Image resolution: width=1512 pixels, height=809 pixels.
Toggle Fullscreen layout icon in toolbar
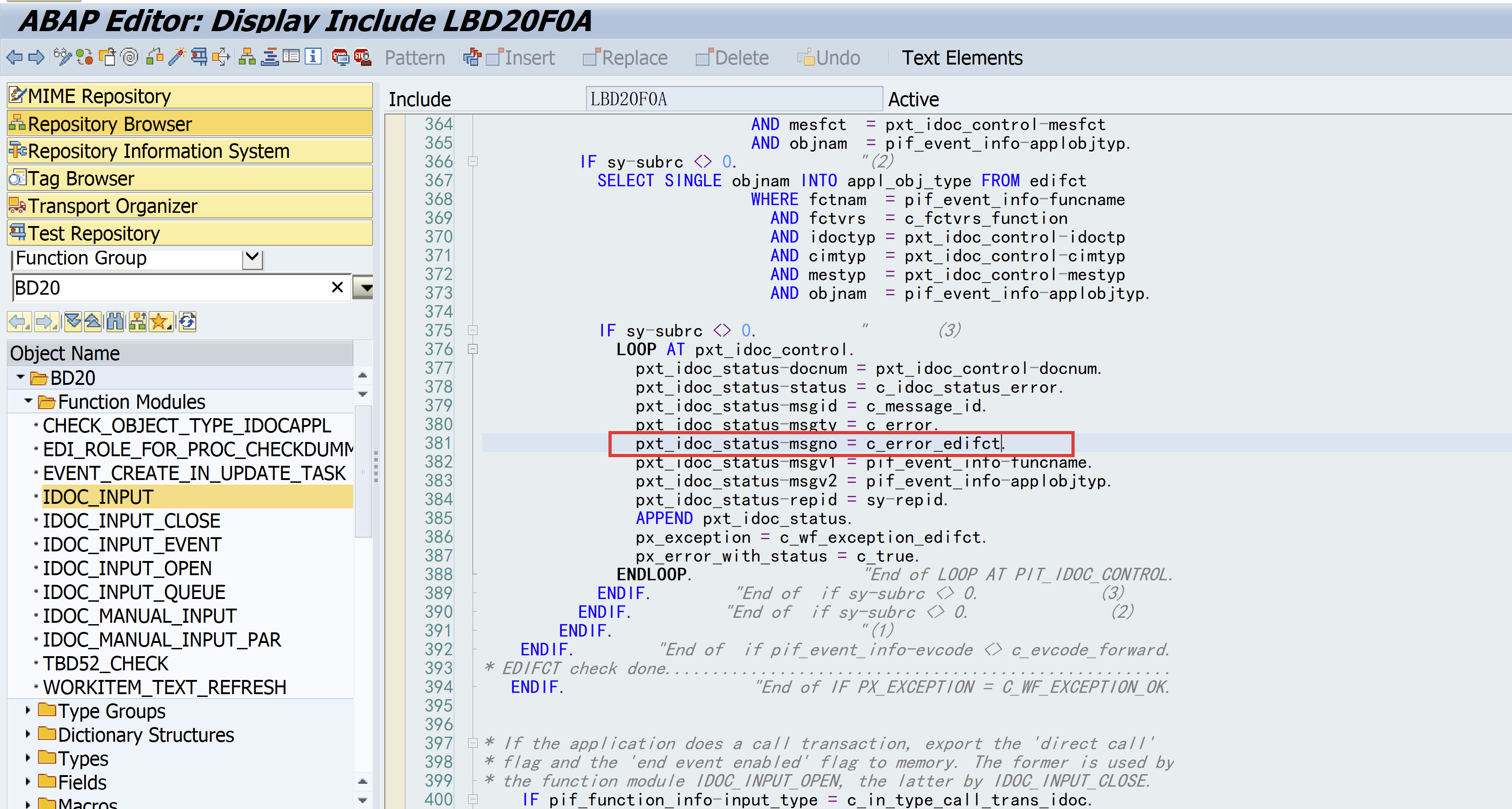pyautogui.click(x=291, y=57)
